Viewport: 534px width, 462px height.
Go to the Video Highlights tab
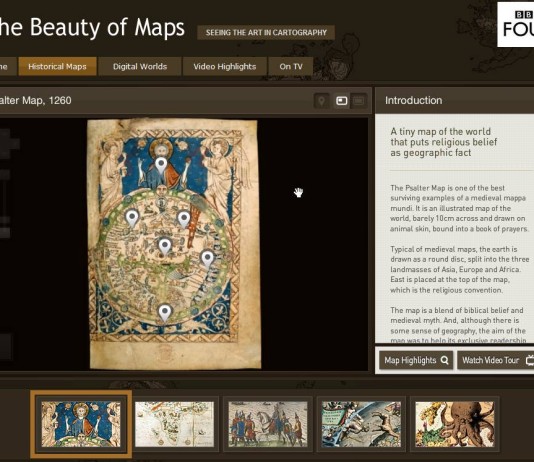tap(225, 66)
